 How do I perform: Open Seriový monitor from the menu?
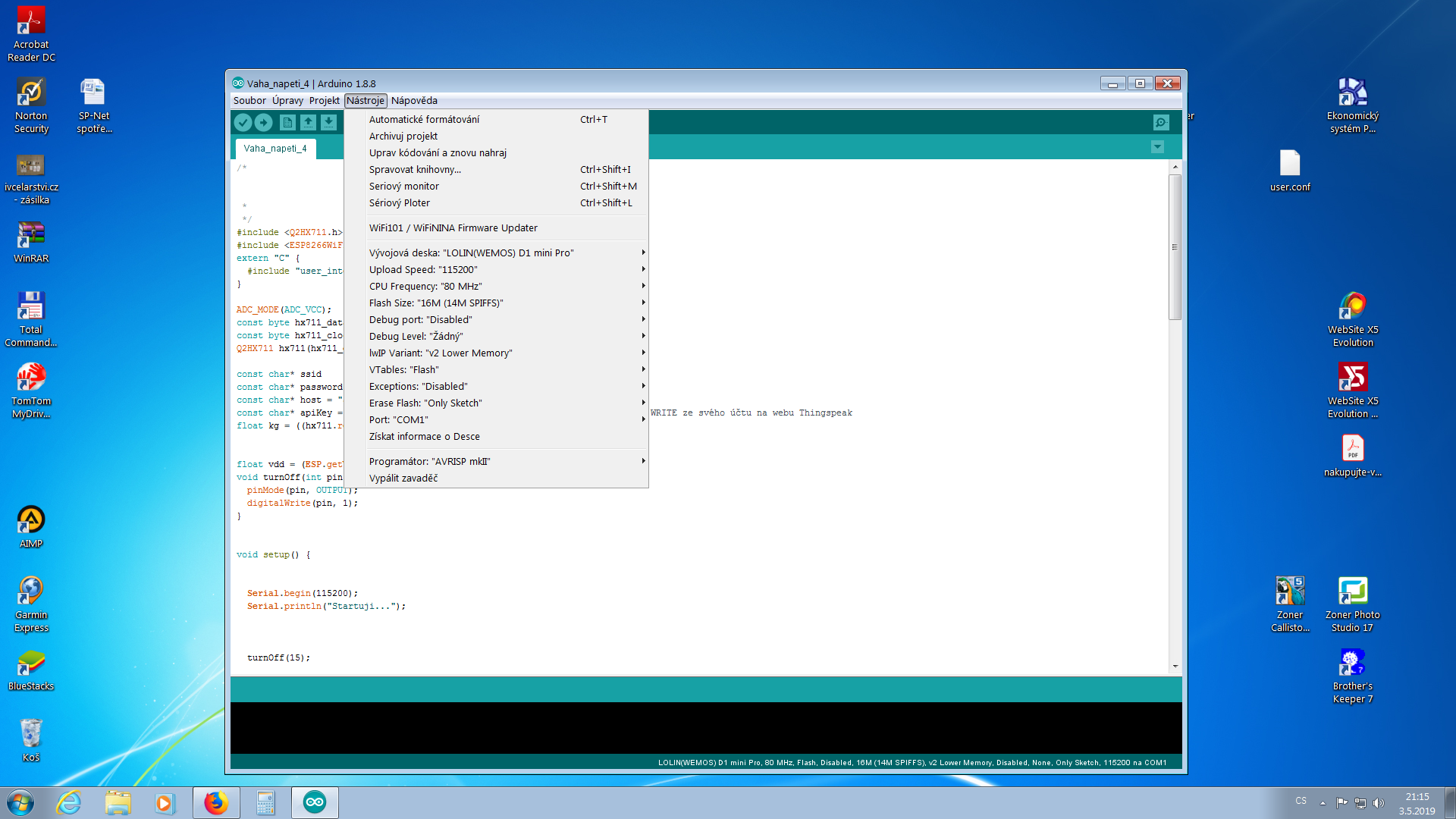496,187
